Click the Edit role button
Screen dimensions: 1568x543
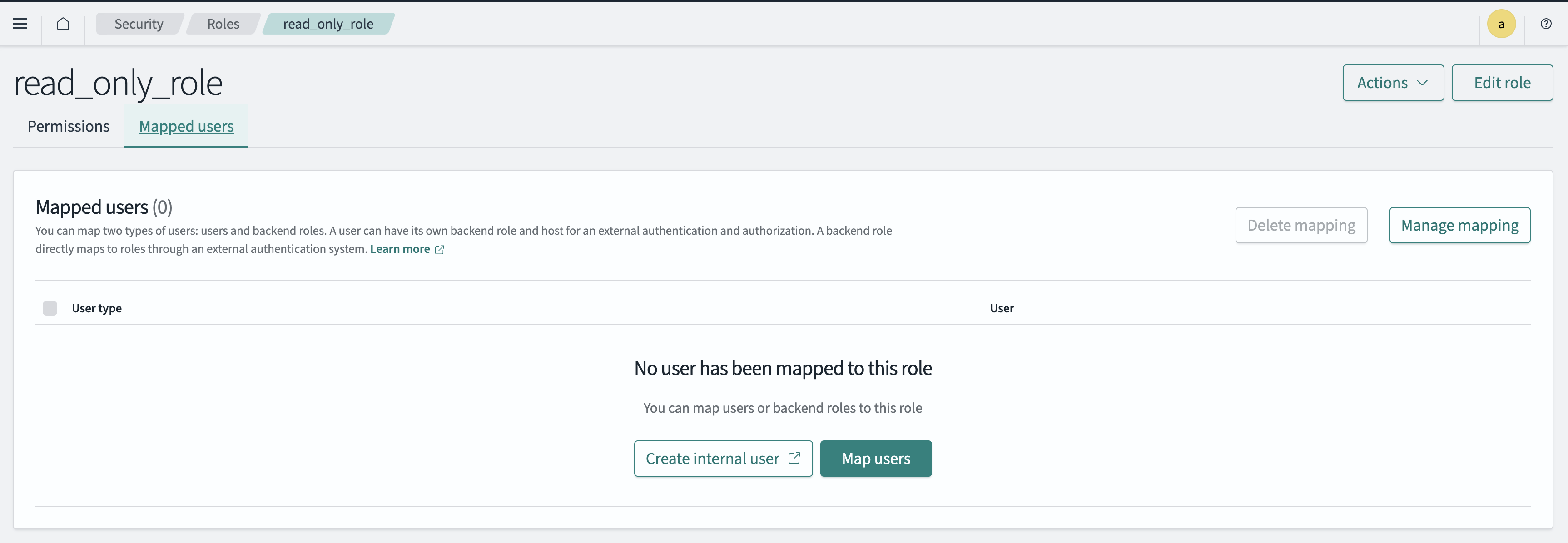[x=1502, y=82]
